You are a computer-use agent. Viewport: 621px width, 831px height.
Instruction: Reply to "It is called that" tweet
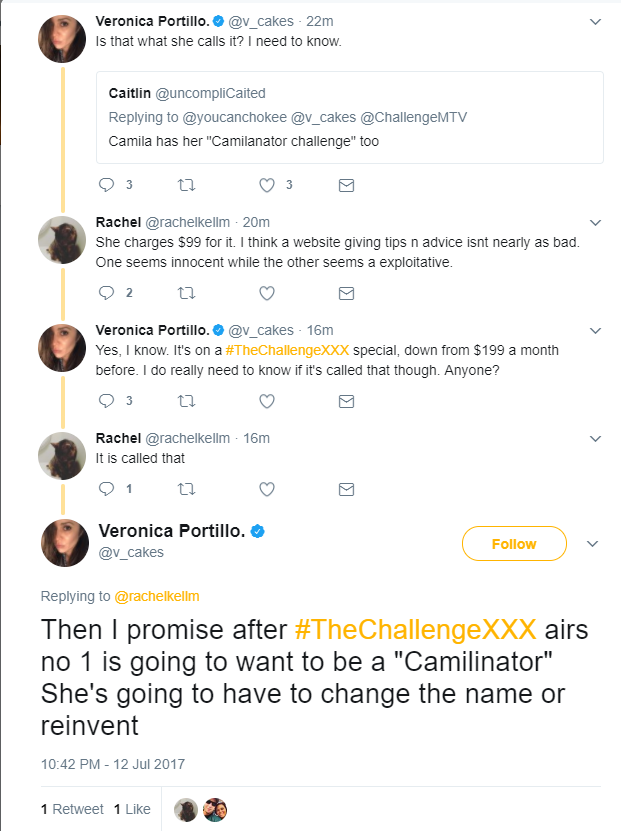click(x=107, y=489)
